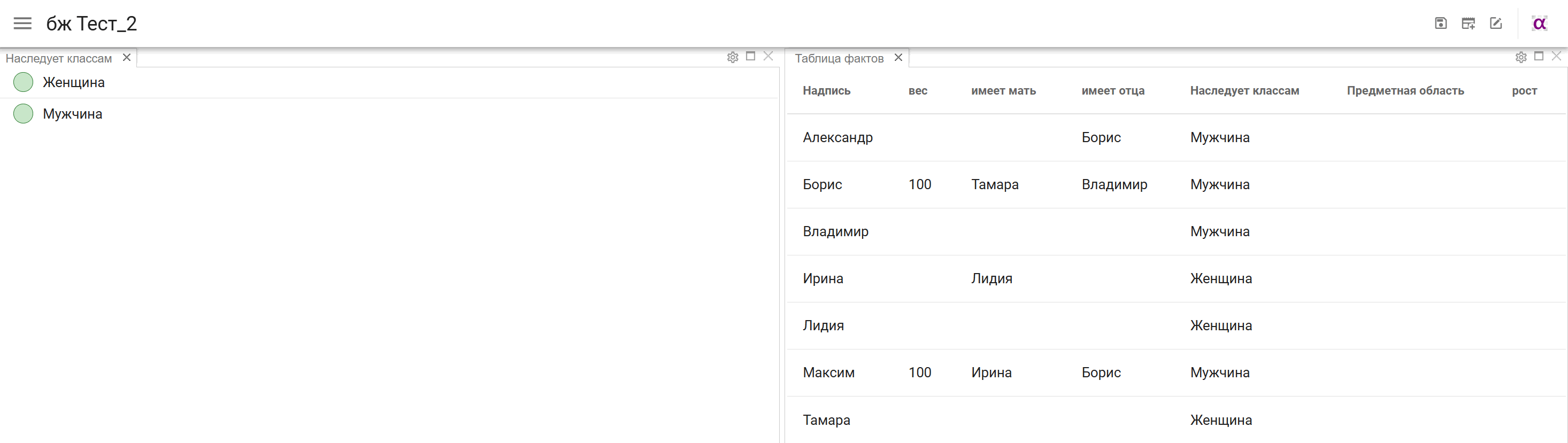Click Борис in the Надпись column
This screenshot has height=443, width=1568.
coord(823,184)
